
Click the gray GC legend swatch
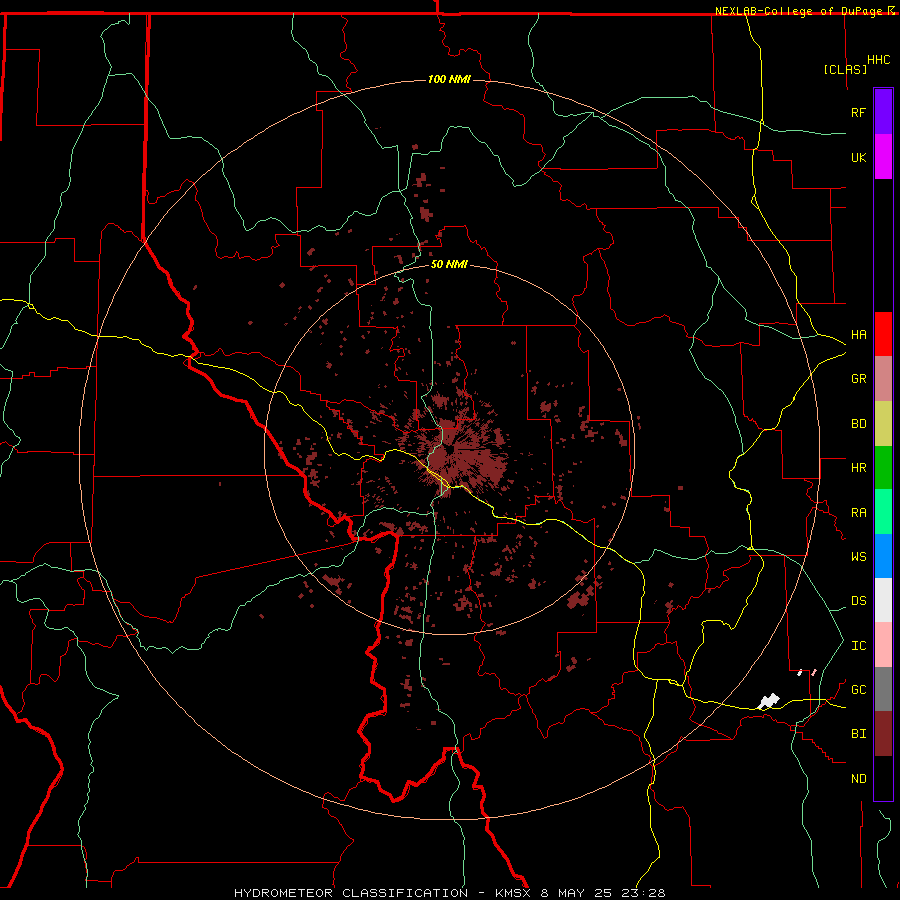pos(883,689)
